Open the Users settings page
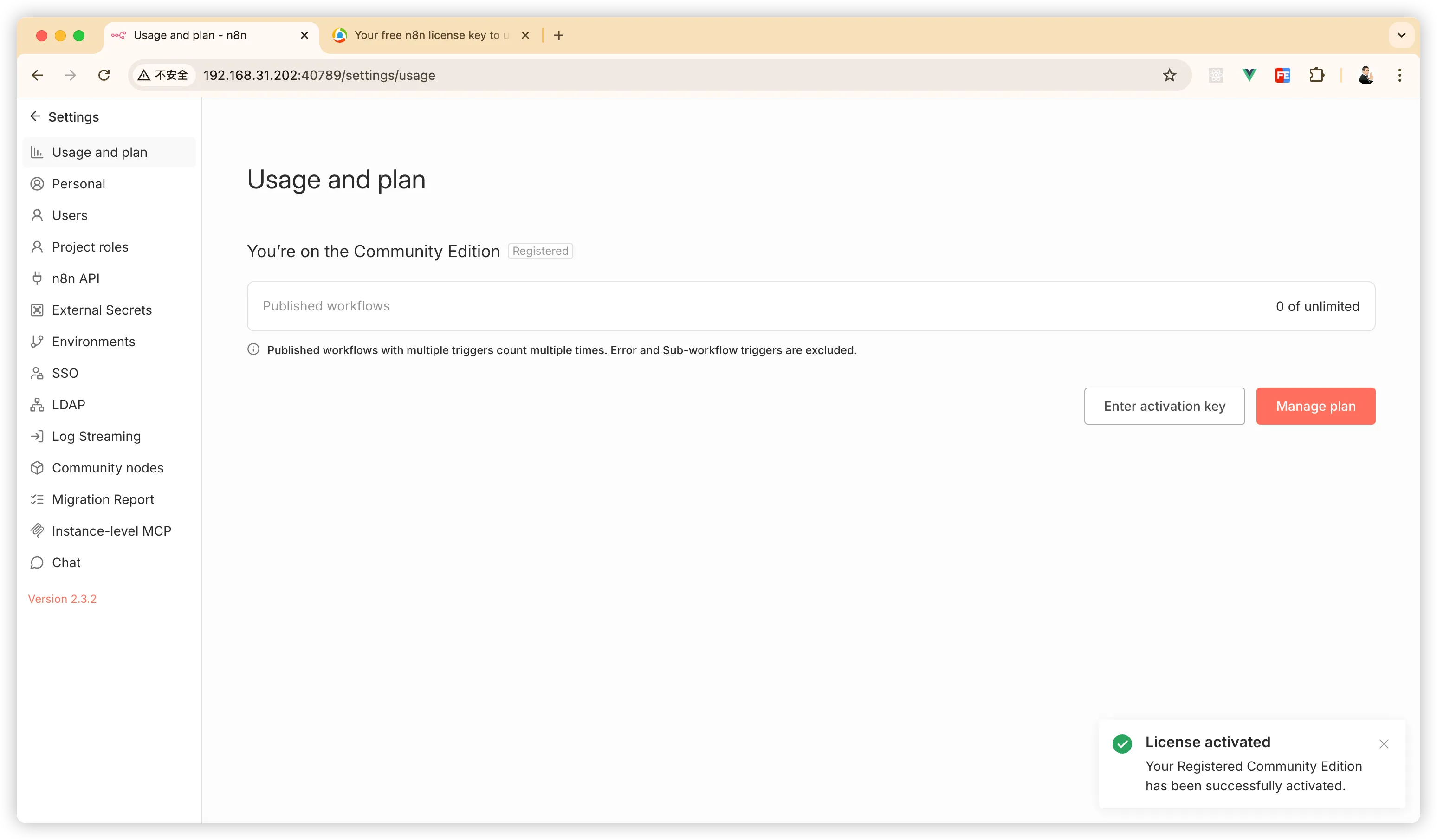This screenshot has height=840, width=1437. [x=109, y=215]
